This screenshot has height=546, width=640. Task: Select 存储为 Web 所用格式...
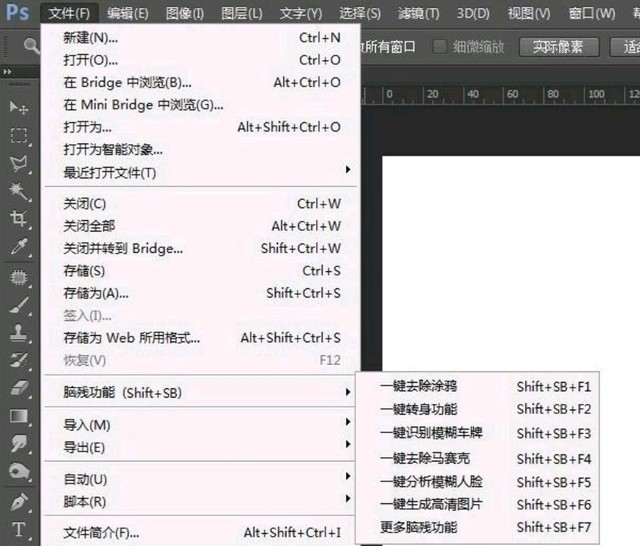coord(201,338)
